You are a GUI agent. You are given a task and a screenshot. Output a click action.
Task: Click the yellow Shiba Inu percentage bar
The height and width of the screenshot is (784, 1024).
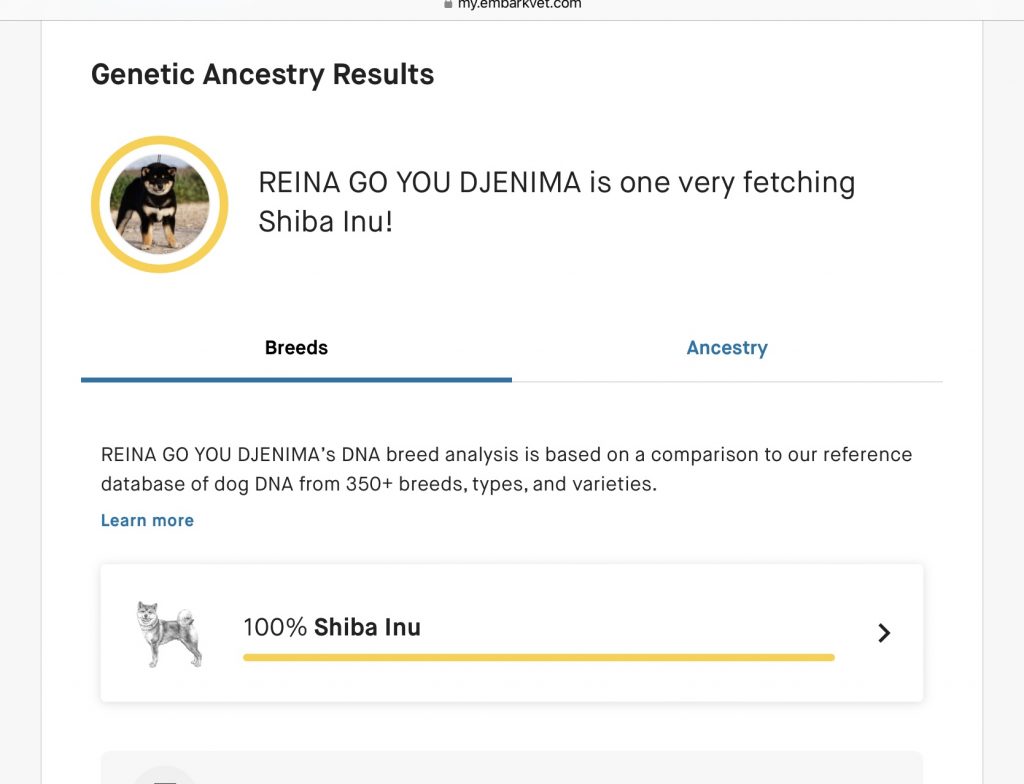tap(538, 657)
